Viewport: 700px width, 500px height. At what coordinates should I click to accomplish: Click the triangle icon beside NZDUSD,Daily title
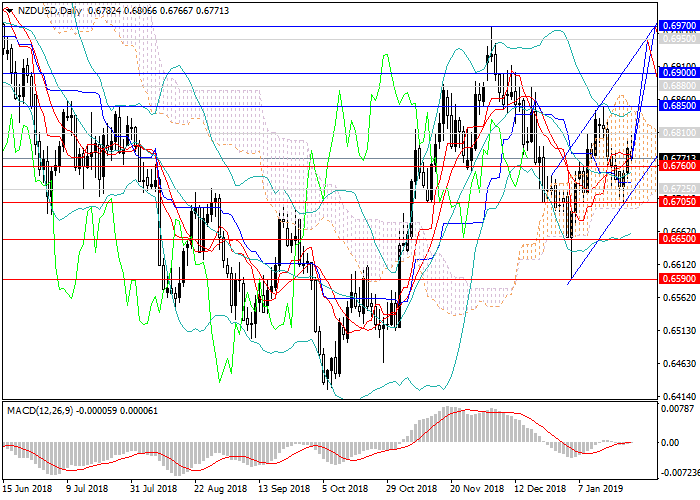[x=6, y=9]
